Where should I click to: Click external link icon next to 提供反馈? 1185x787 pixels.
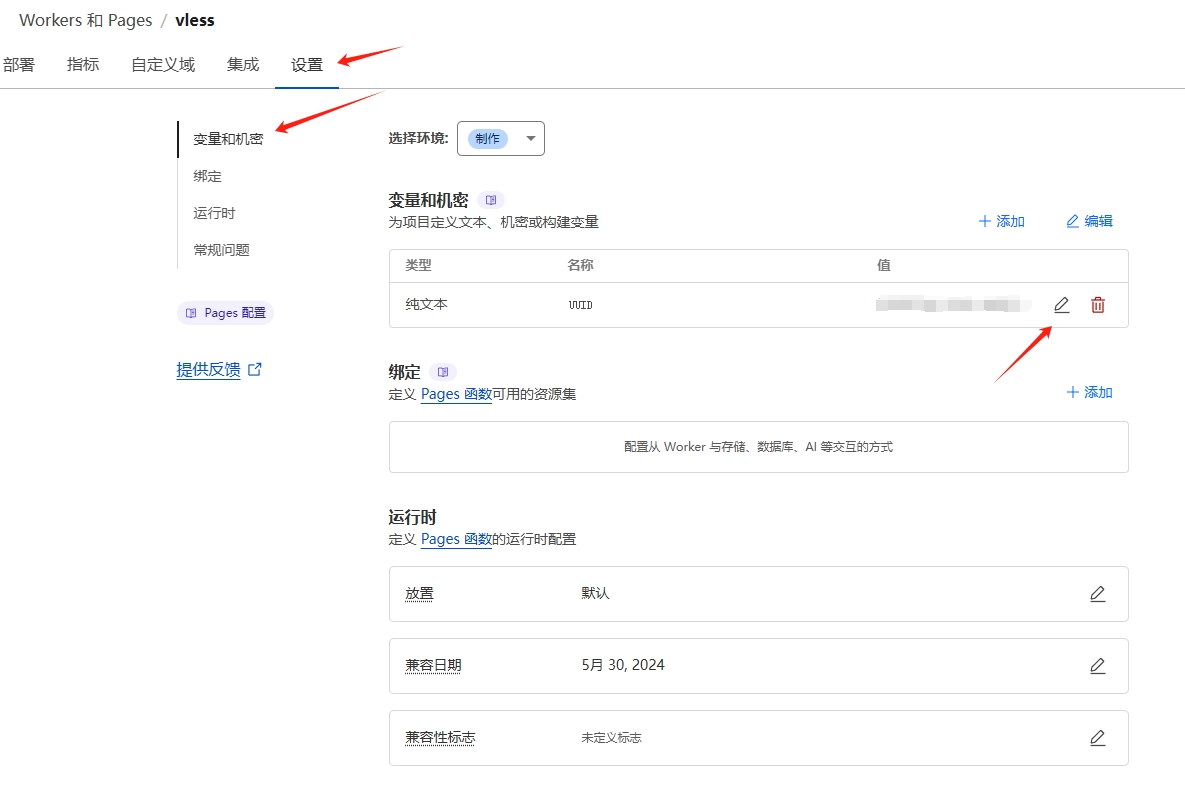[x=255, y=369]
